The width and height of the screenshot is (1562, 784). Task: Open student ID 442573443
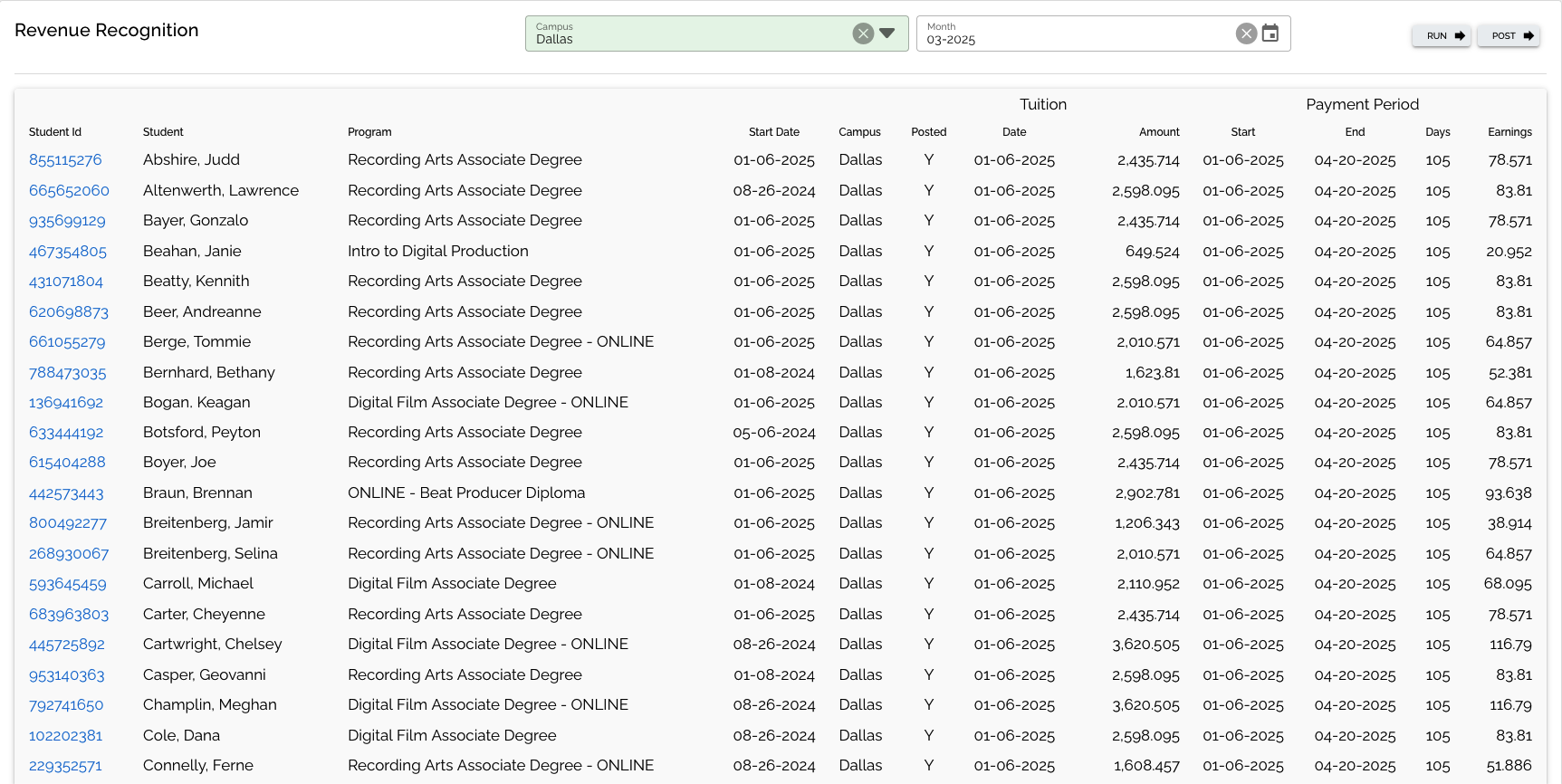[66, 493]
